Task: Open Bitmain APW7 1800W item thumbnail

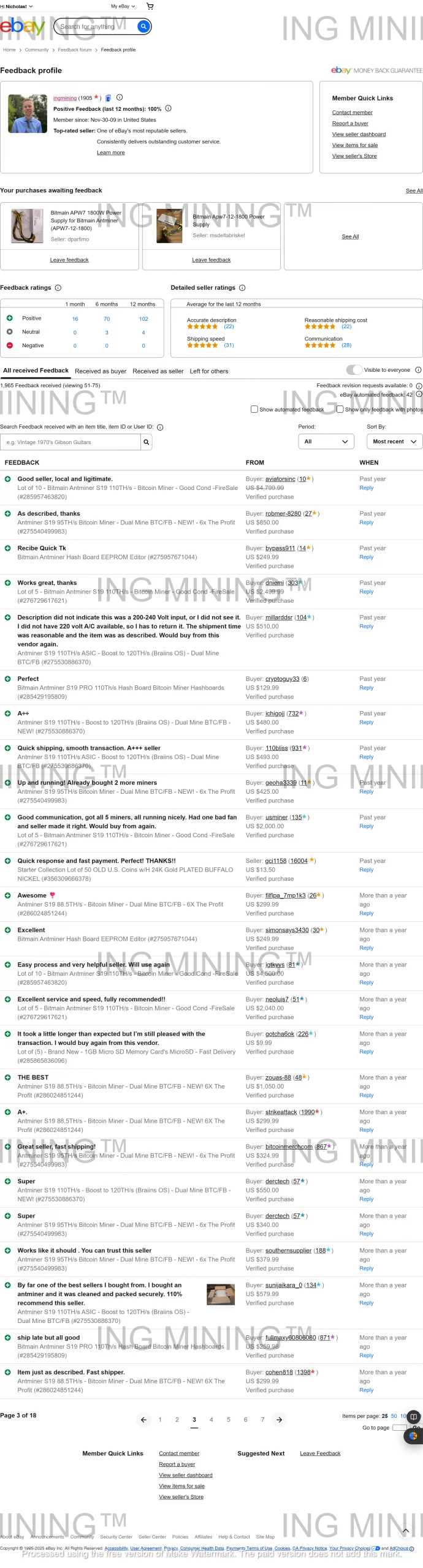Action: click(27, 226)
